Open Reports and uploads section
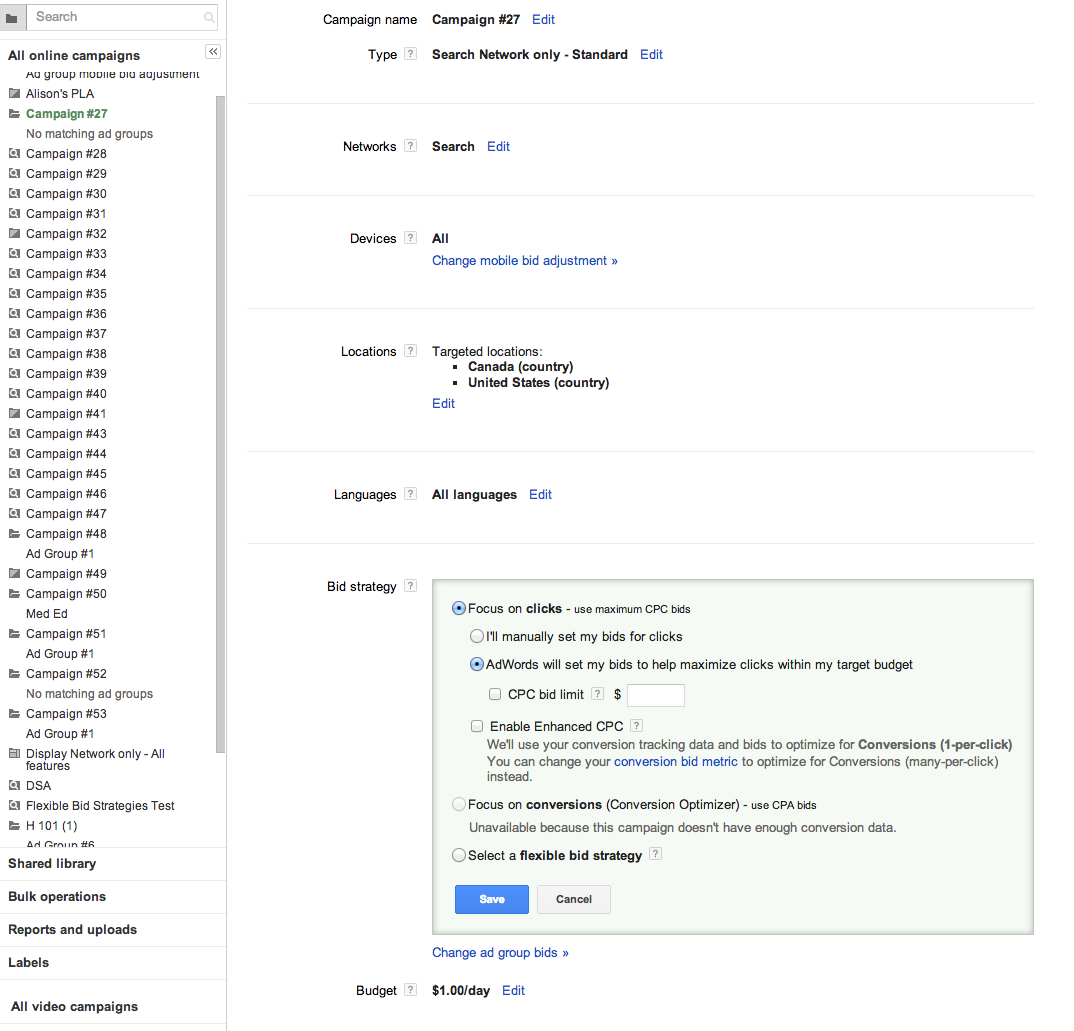This screenshot has width=1074, height=1031. [73, 929]
